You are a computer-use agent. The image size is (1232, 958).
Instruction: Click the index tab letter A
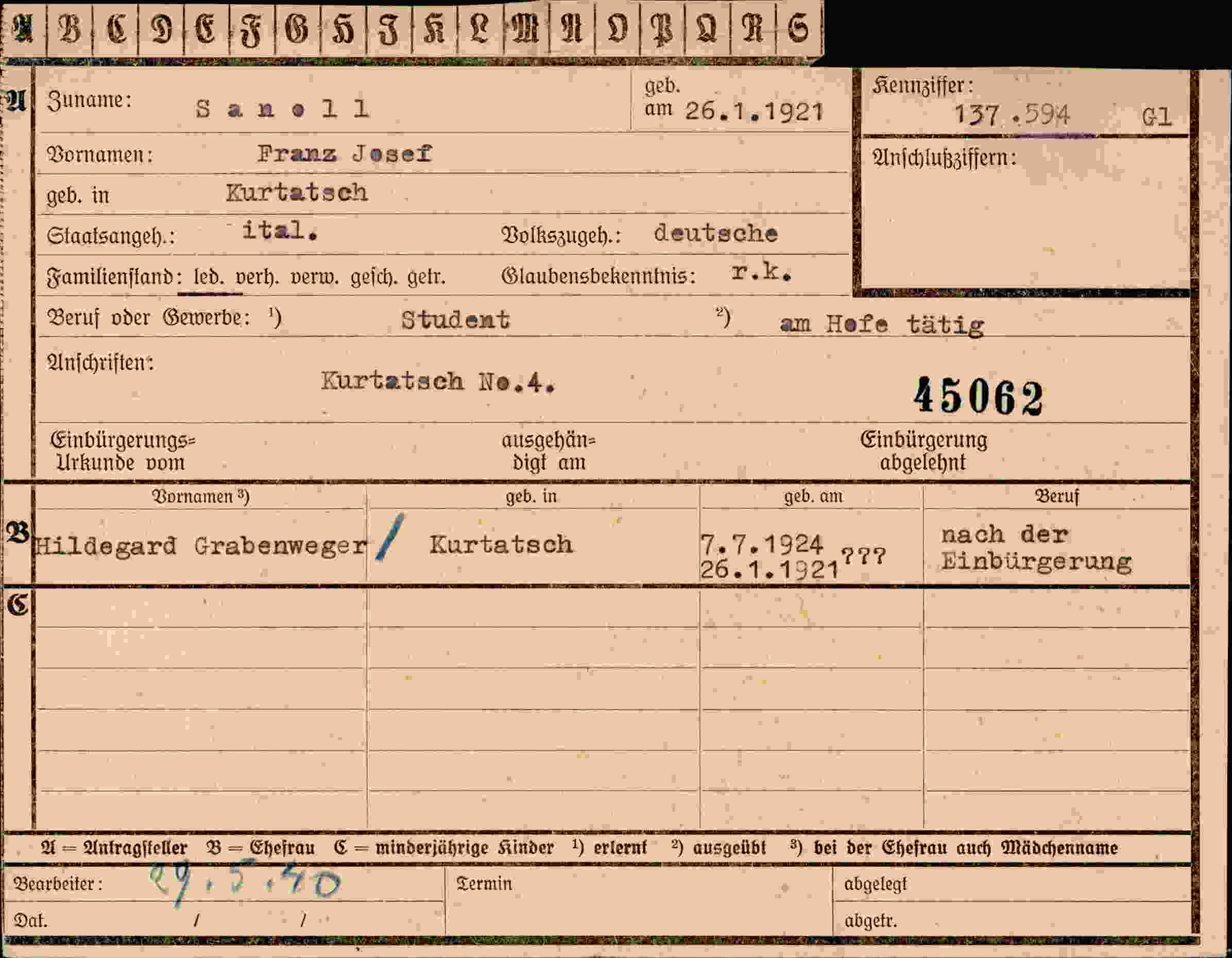point(23,29)
